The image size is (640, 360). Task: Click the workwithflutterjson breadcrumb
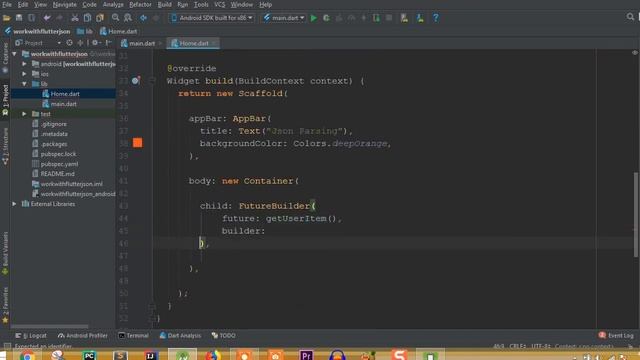pyautogui.click(x=37, y=31)
